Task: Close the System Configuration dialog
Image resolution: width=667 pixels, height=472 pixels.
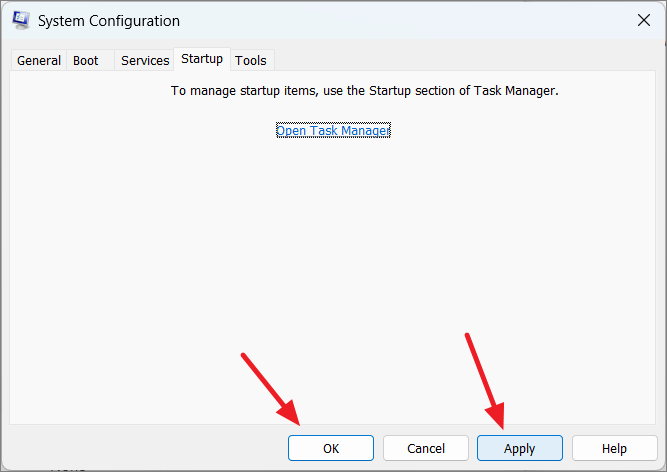Action: (644, 20)
